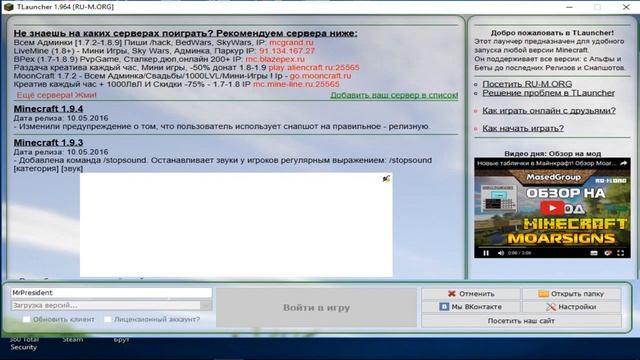Toggle subtitles in the video player

tap(594, 253)
